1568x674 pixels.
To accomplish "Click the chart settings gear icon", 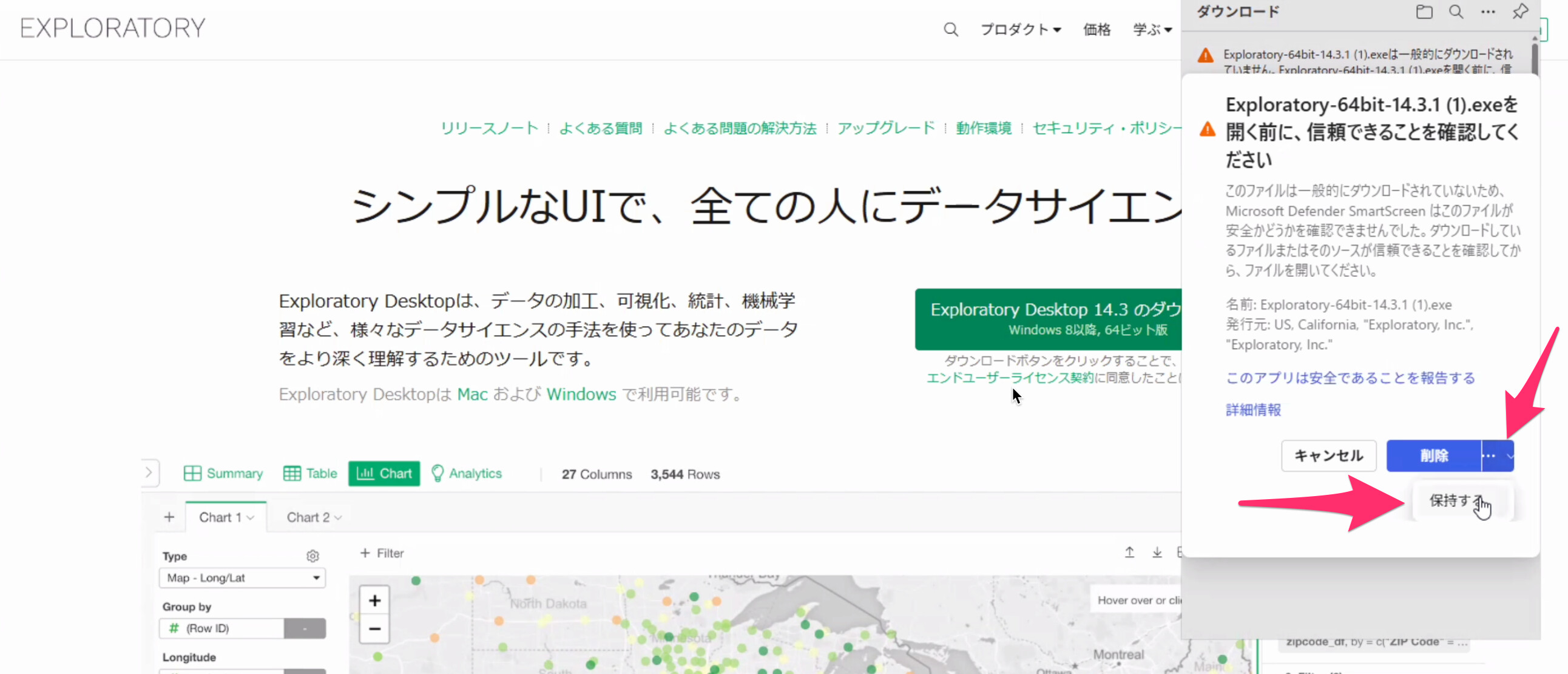I will pyautogui.click(x=313, y=555).
